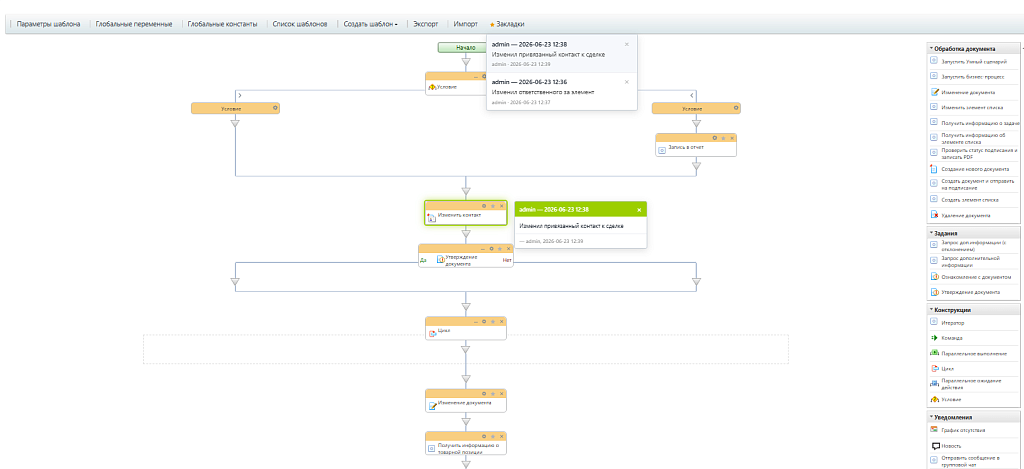The height and width of the screenshot is (469, 1024).
Task: Close the green admin comment popup
Action: (639, 210)
